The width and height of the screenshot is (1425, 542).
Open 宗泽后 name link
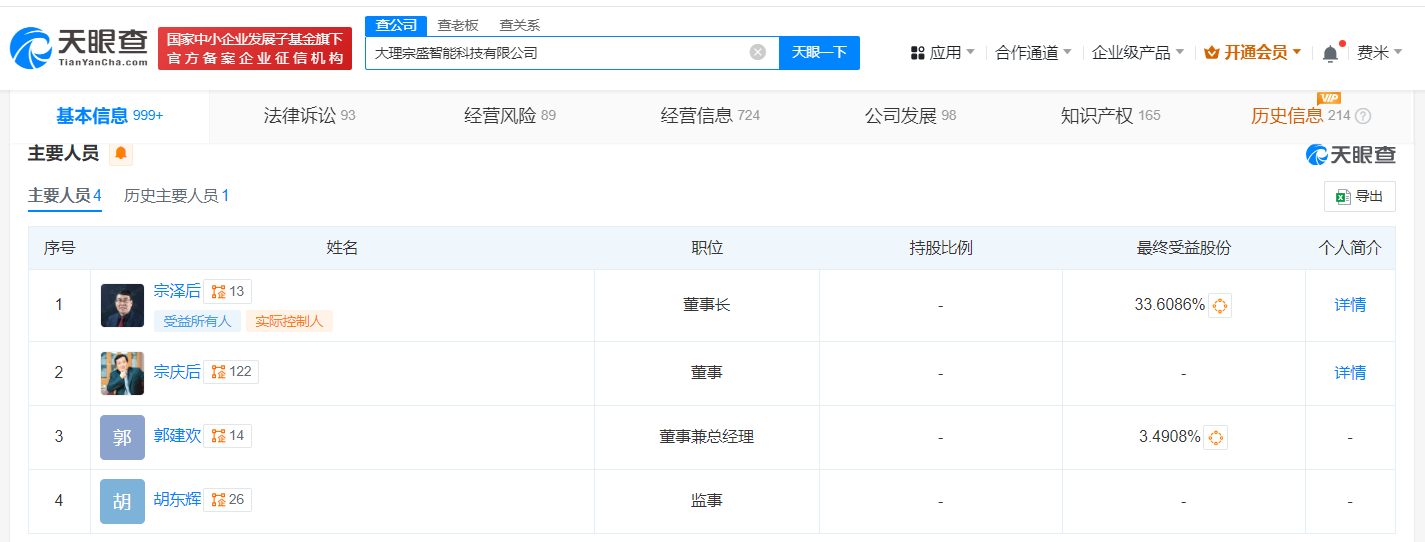[x=177, y=291]
